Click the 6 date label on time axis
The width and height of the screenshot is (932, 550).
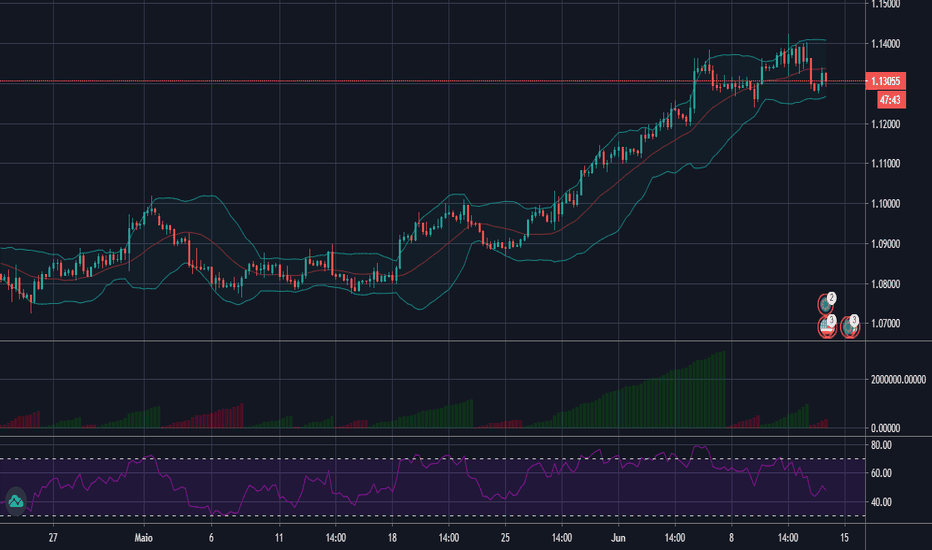click(x=211, y=538)
